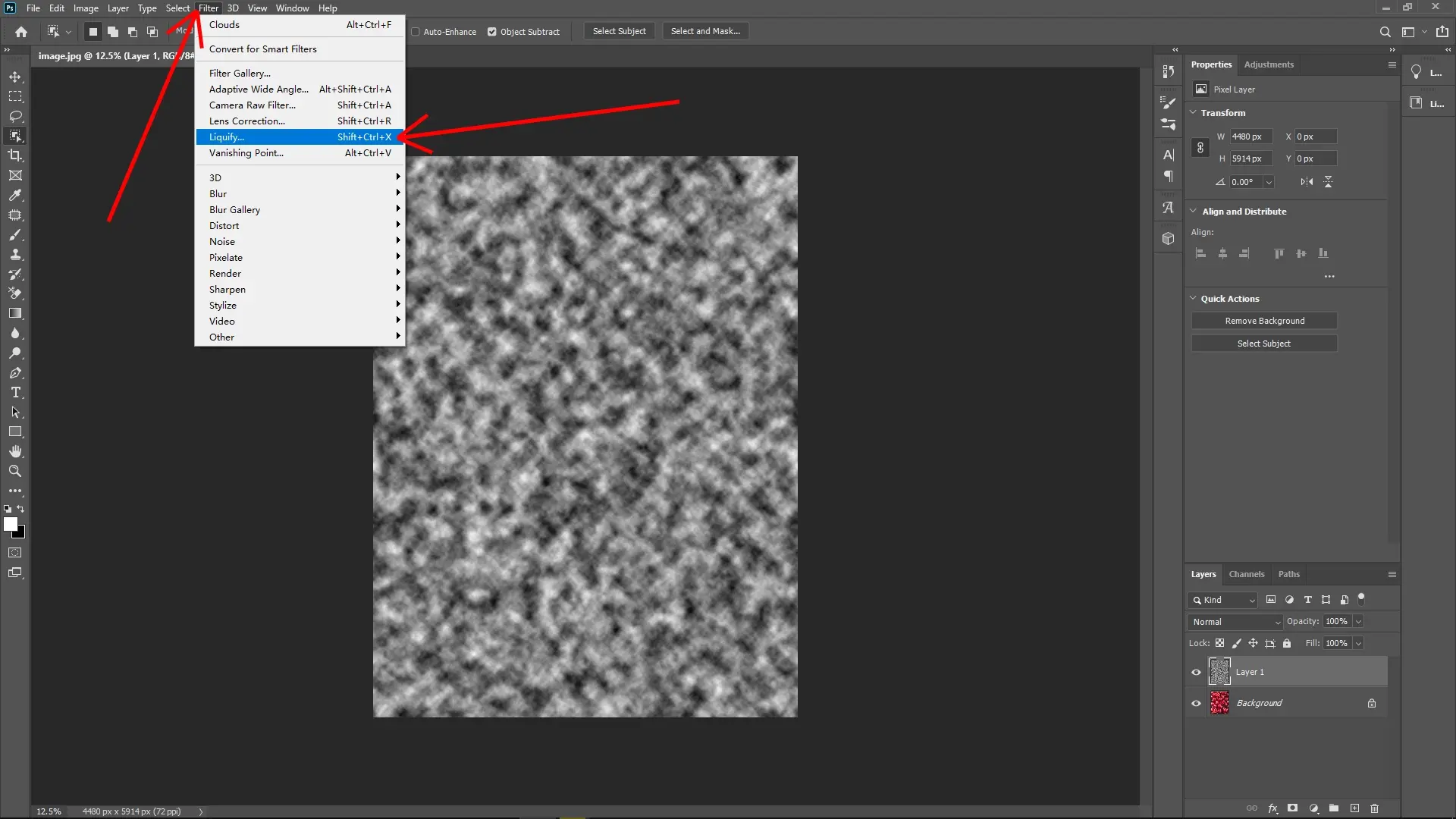Image resolution: width=1456 pixels, height=819 pixels.
Task: Select the Crop tool
Action: (15, 155)
